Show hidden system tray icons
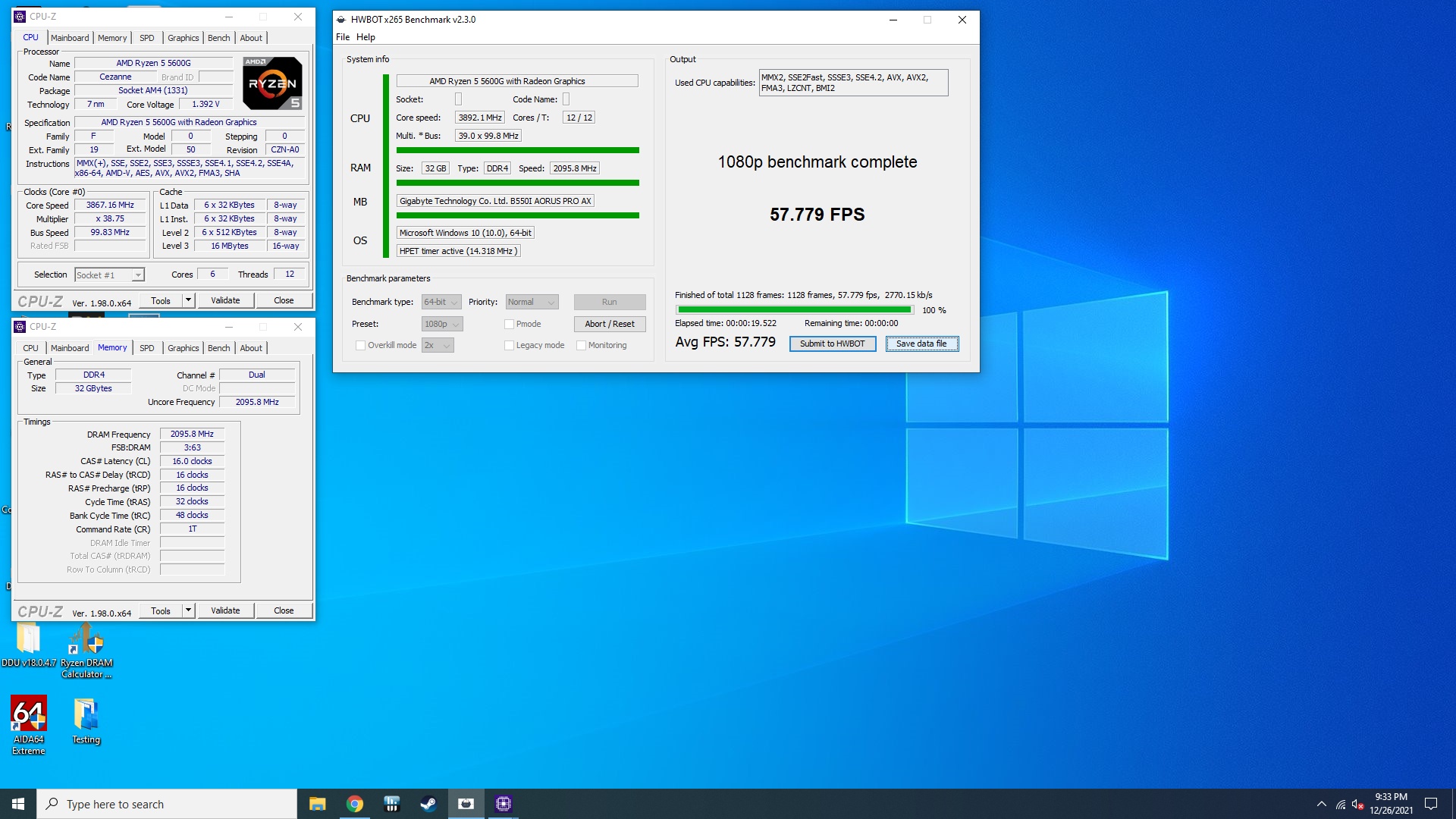 [x=1322, y=804]
